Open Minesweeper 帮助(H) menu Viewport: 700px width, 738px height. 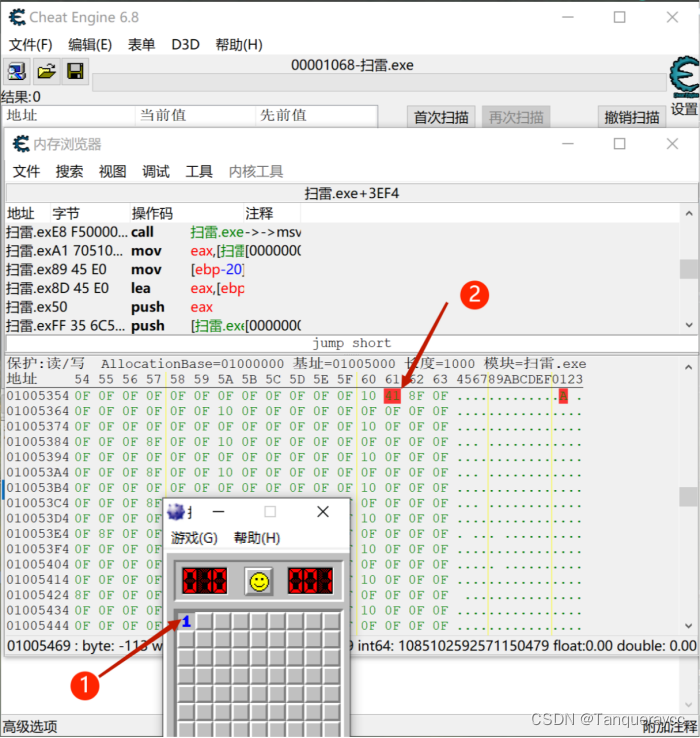[x=257, y=537]
